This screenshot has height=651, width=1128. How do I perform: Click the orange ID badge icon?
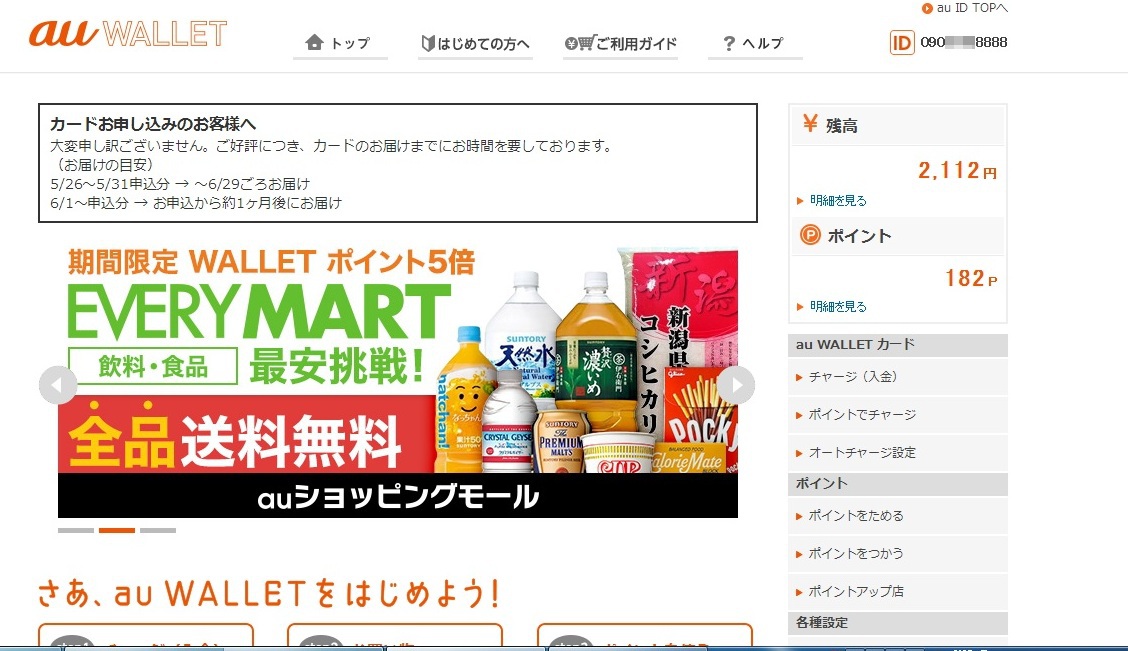[x=901, y=42]
